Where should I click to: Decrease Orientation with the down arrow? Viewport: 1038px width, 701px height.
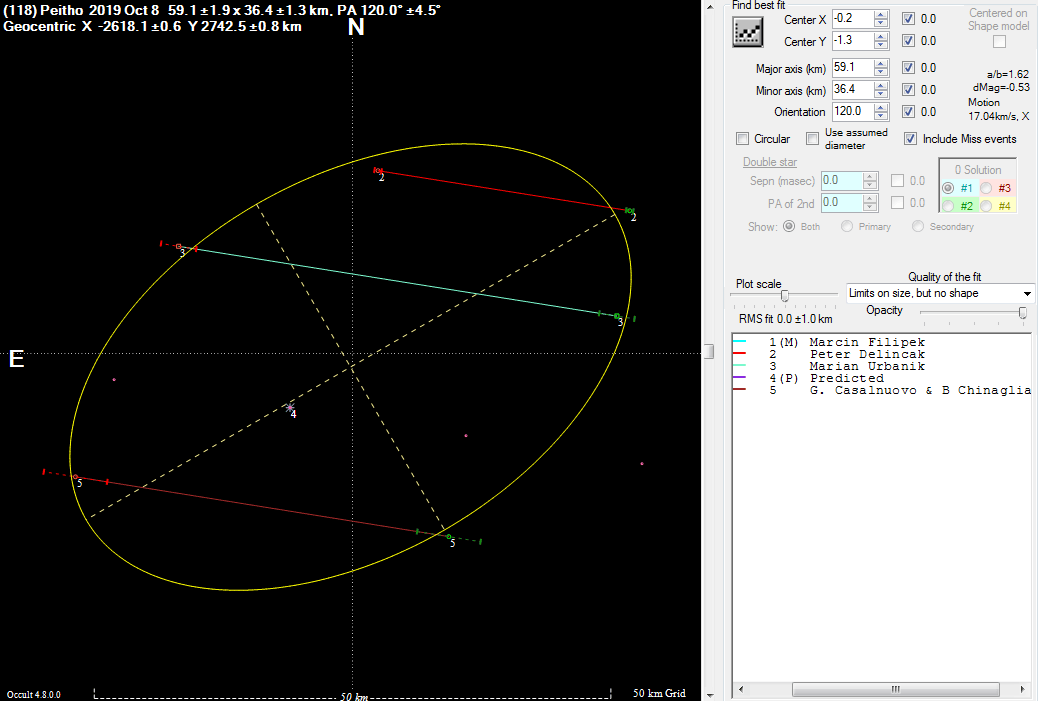coord(881,116)
